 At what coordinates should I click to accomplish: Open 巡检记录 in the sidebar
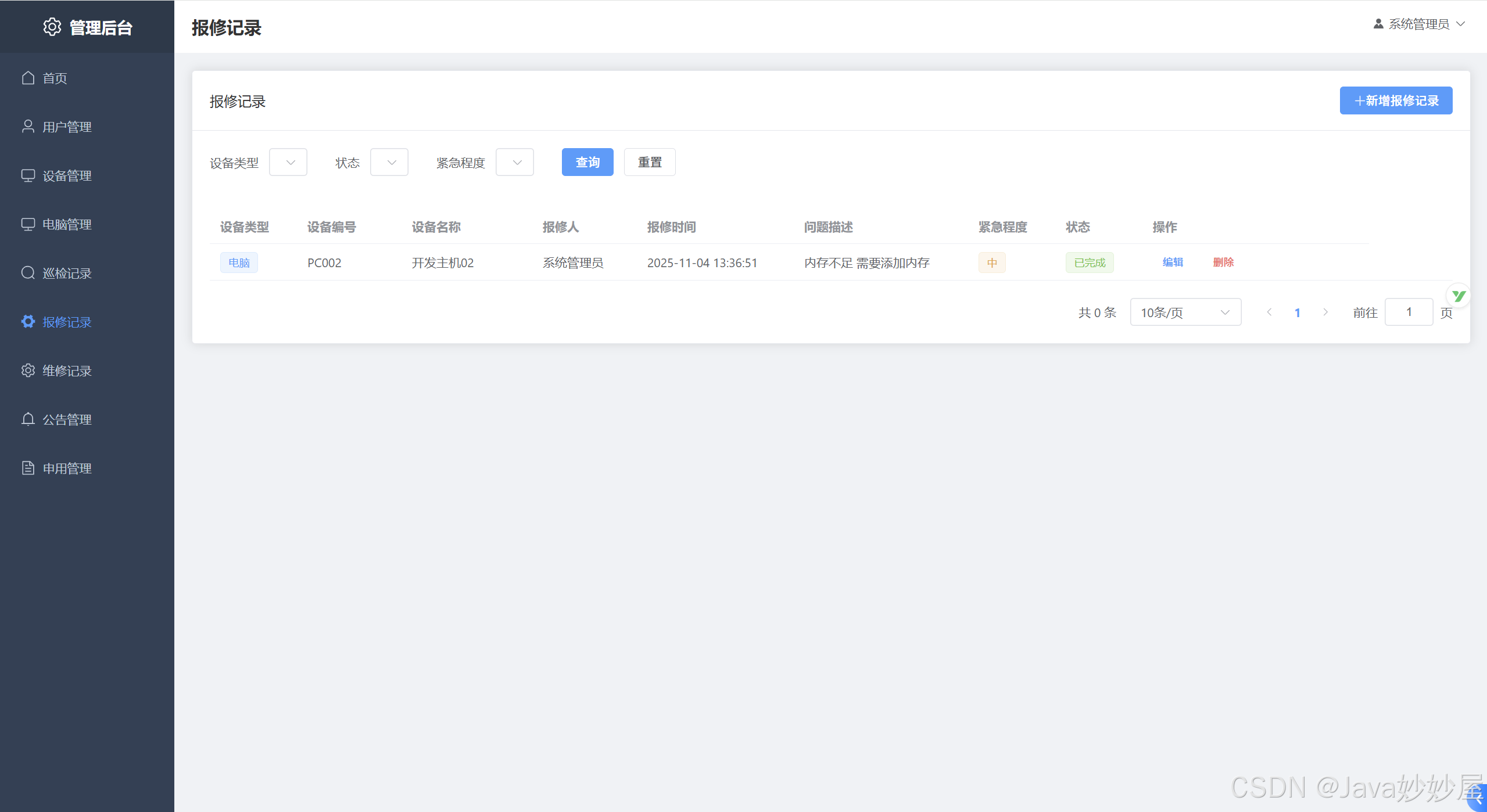87,273
